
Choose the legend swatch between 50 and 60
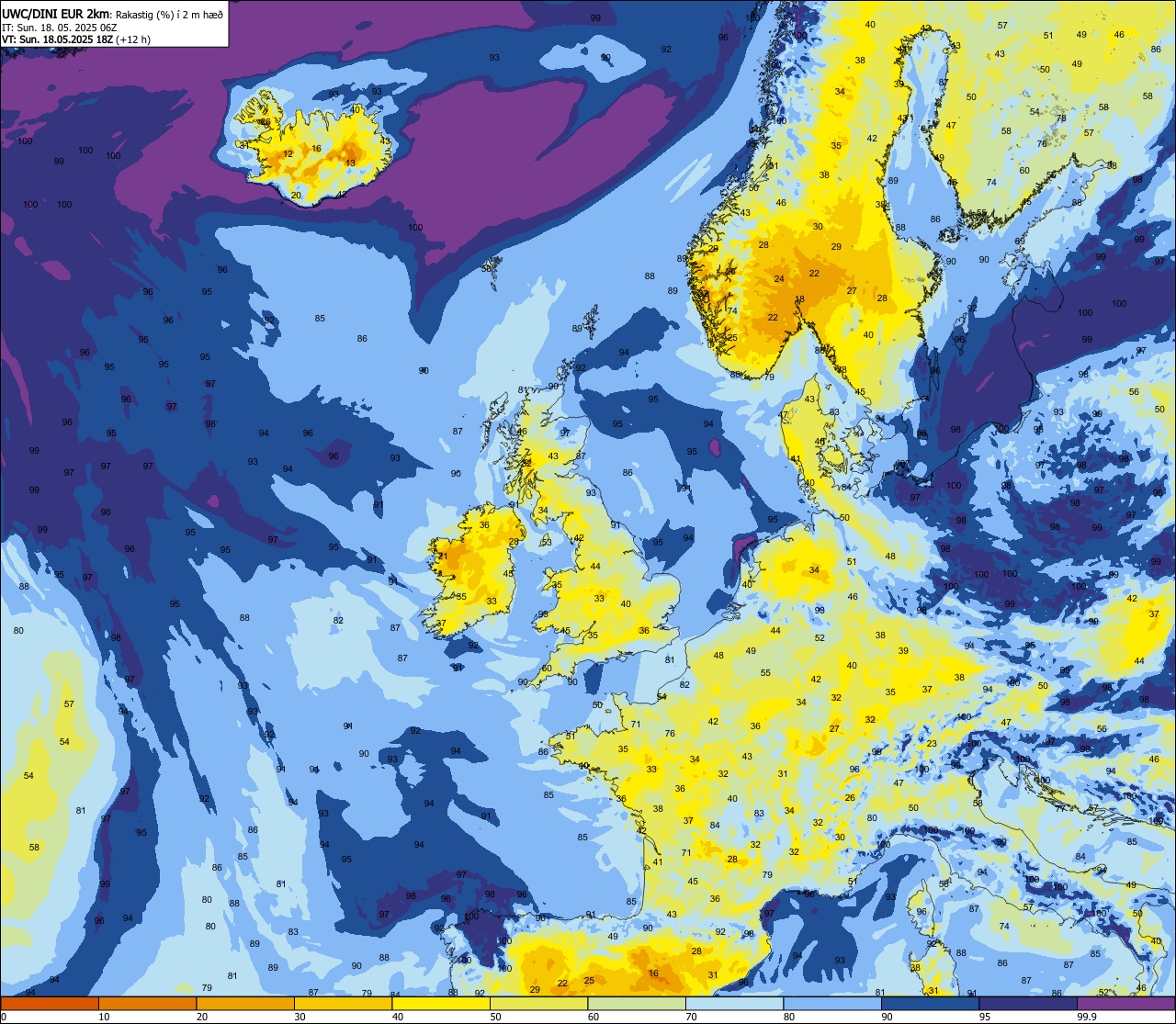point(538,1003)
